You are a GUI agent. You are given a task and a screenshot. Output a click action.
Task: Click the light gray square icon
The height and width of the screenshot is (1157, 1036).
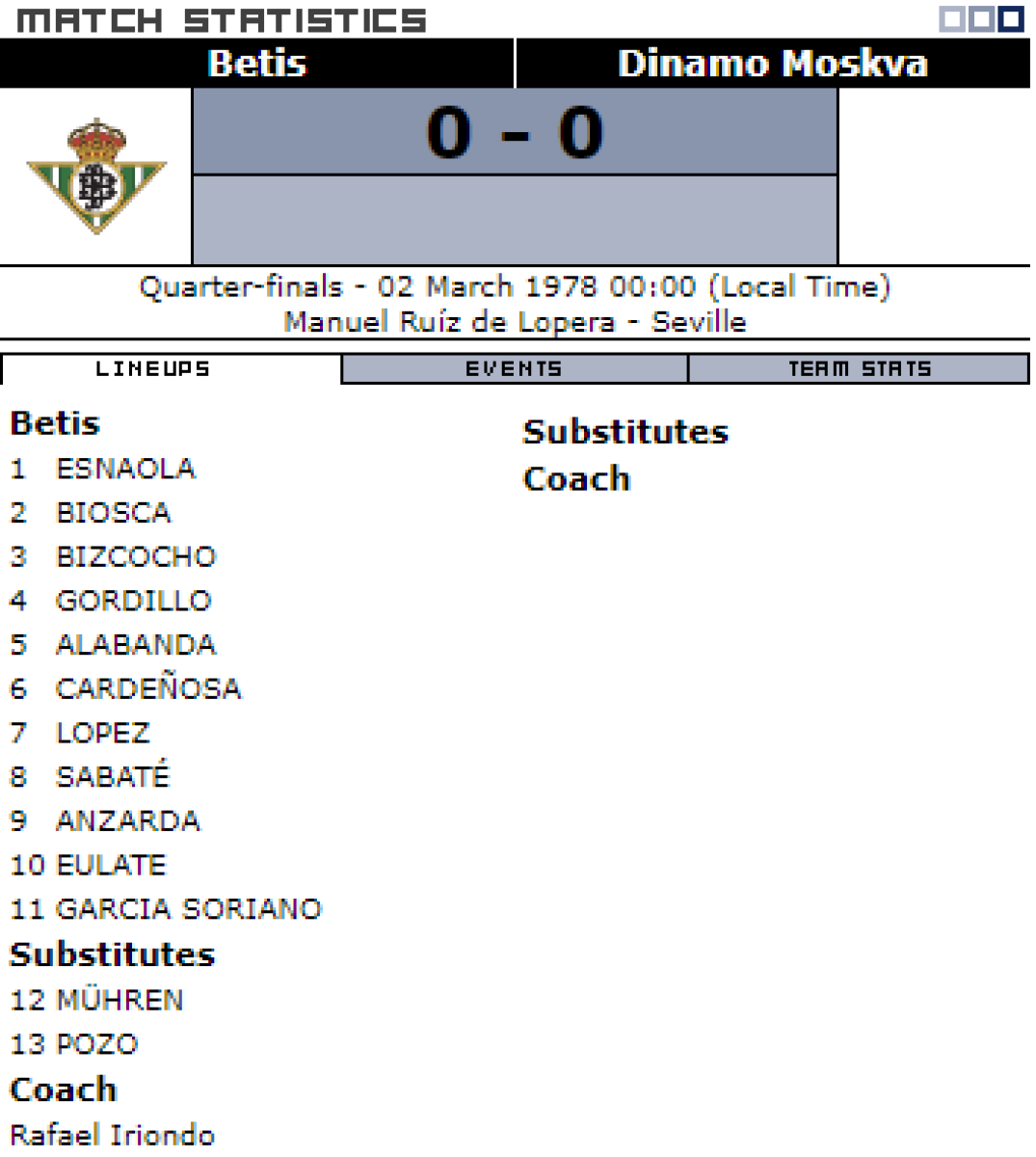(951, 19)
